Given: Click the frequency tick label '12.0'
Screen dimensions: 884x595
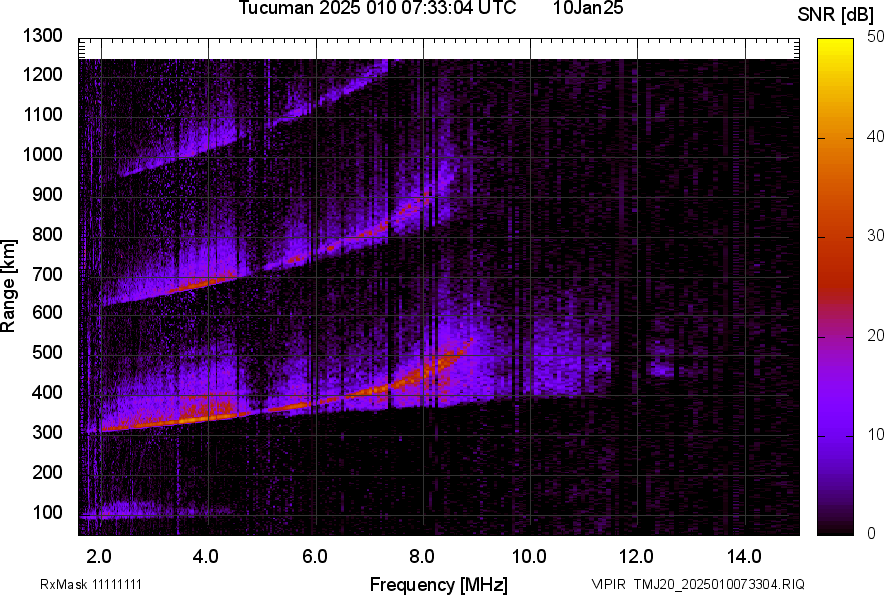Looking at the screenshot, I should click(x=637, y=557).
